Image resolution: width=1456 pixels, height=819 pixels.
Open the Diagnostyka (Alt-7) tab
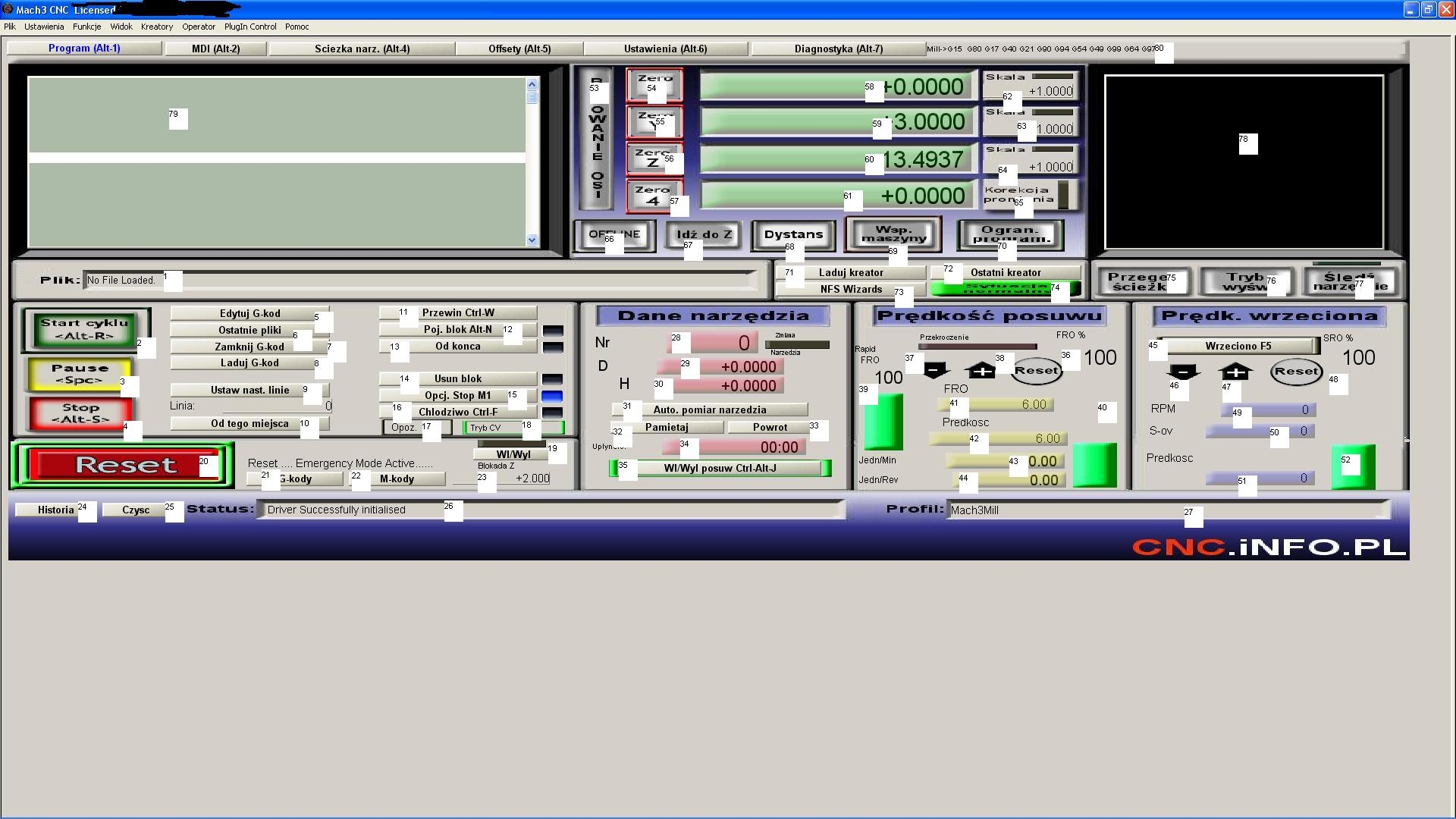tap(839, 49)
